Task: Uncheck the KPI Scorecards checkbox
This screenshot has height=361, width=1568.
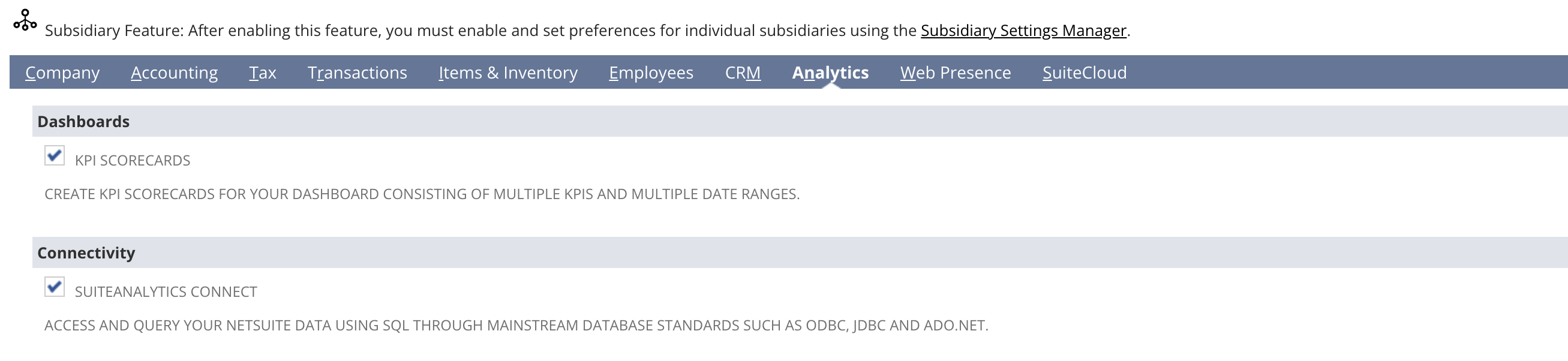Action: (x=55, y=156)
